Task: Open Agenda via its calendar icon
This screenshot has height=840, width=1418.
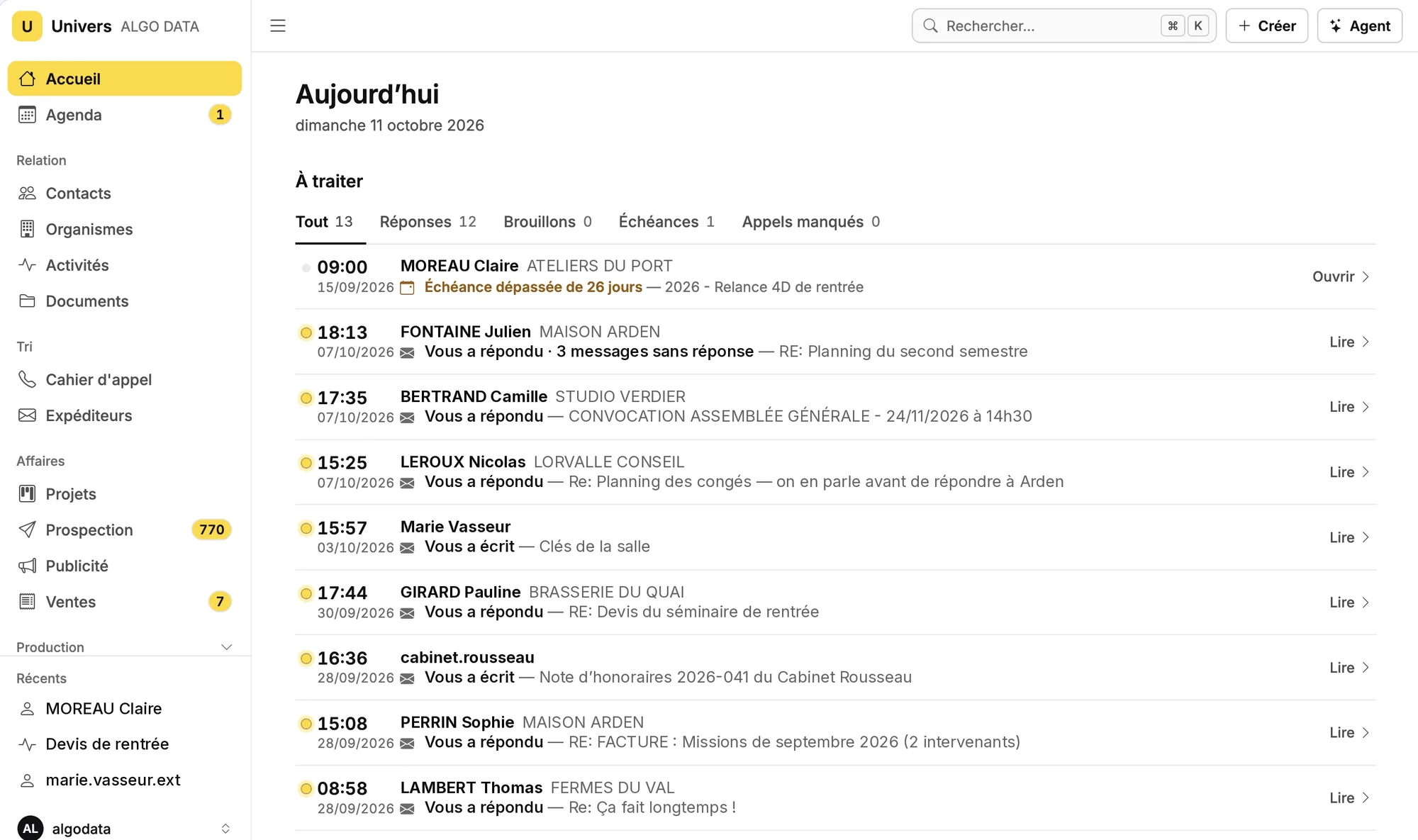Action: click(28, 115)
